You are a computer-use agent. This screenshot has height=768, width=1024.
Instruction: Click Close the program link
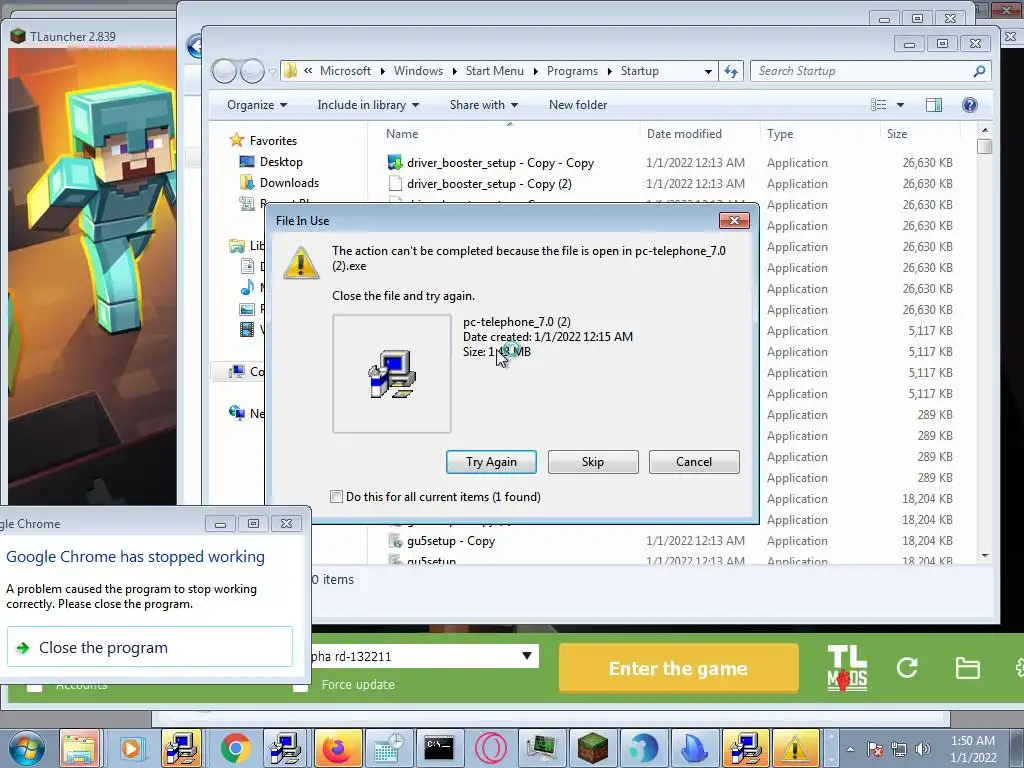(150, 647)
